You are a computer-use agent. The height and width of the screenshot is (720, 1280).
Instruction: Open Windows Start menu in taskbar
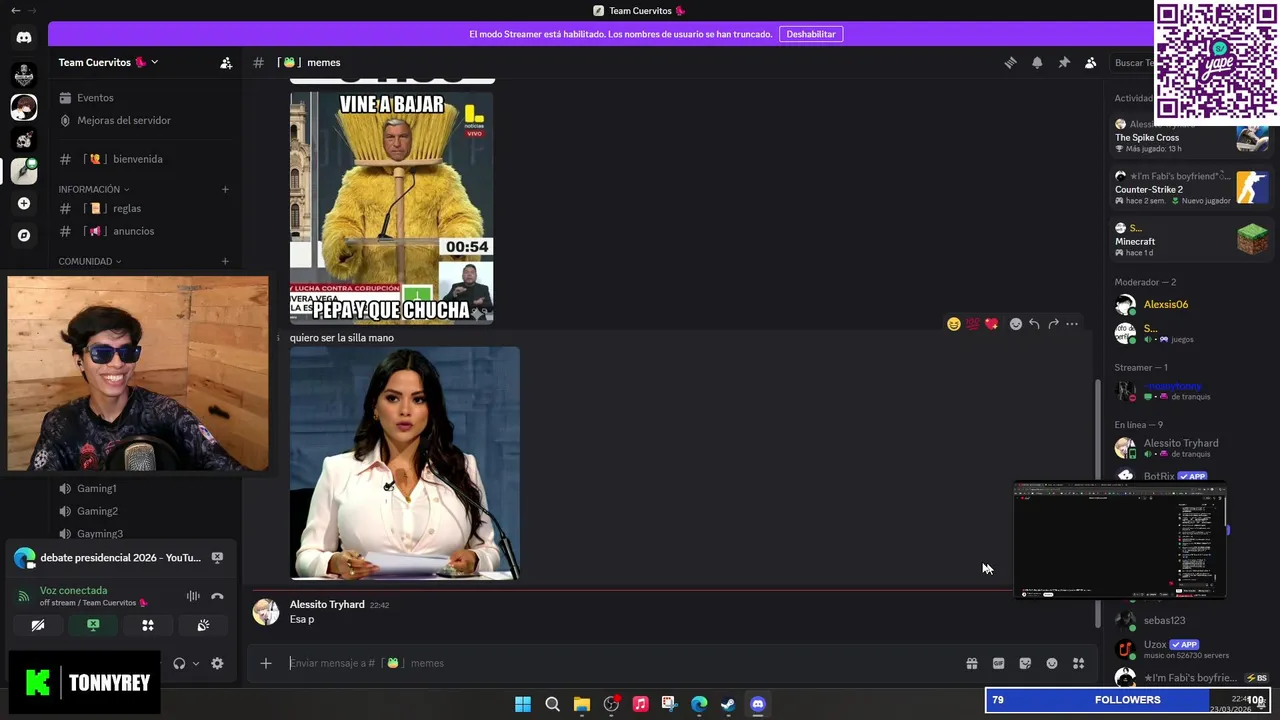click(x=523, y=704)
